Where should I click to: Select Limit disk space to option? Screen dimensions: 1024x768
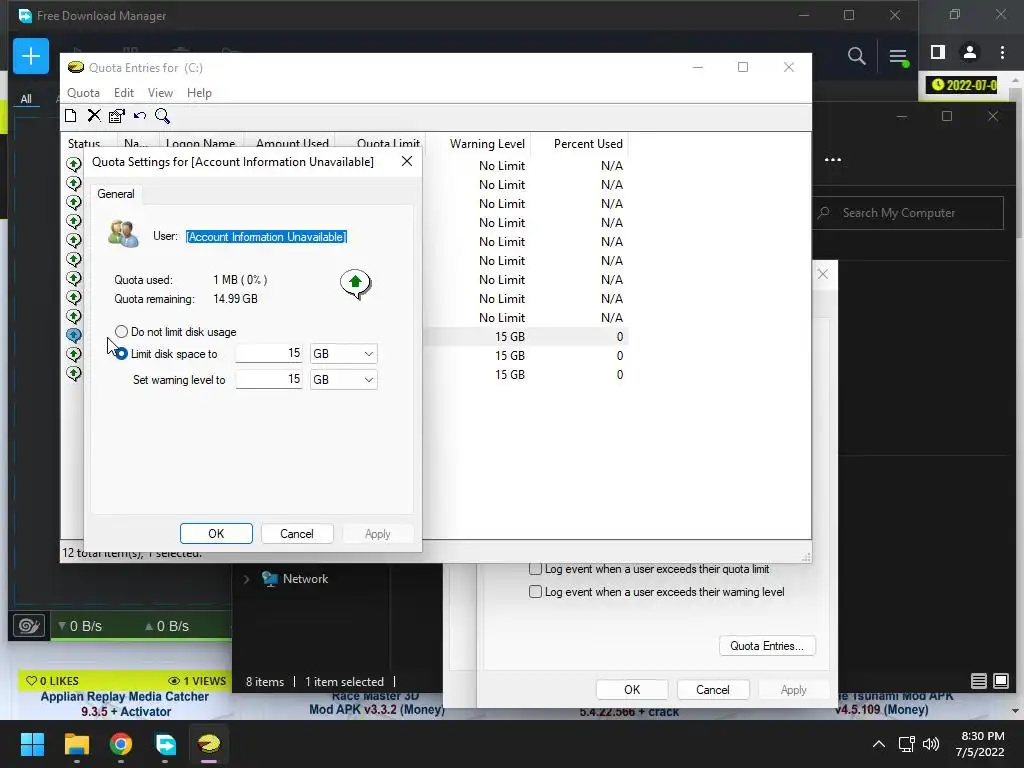tap(121, 354)
